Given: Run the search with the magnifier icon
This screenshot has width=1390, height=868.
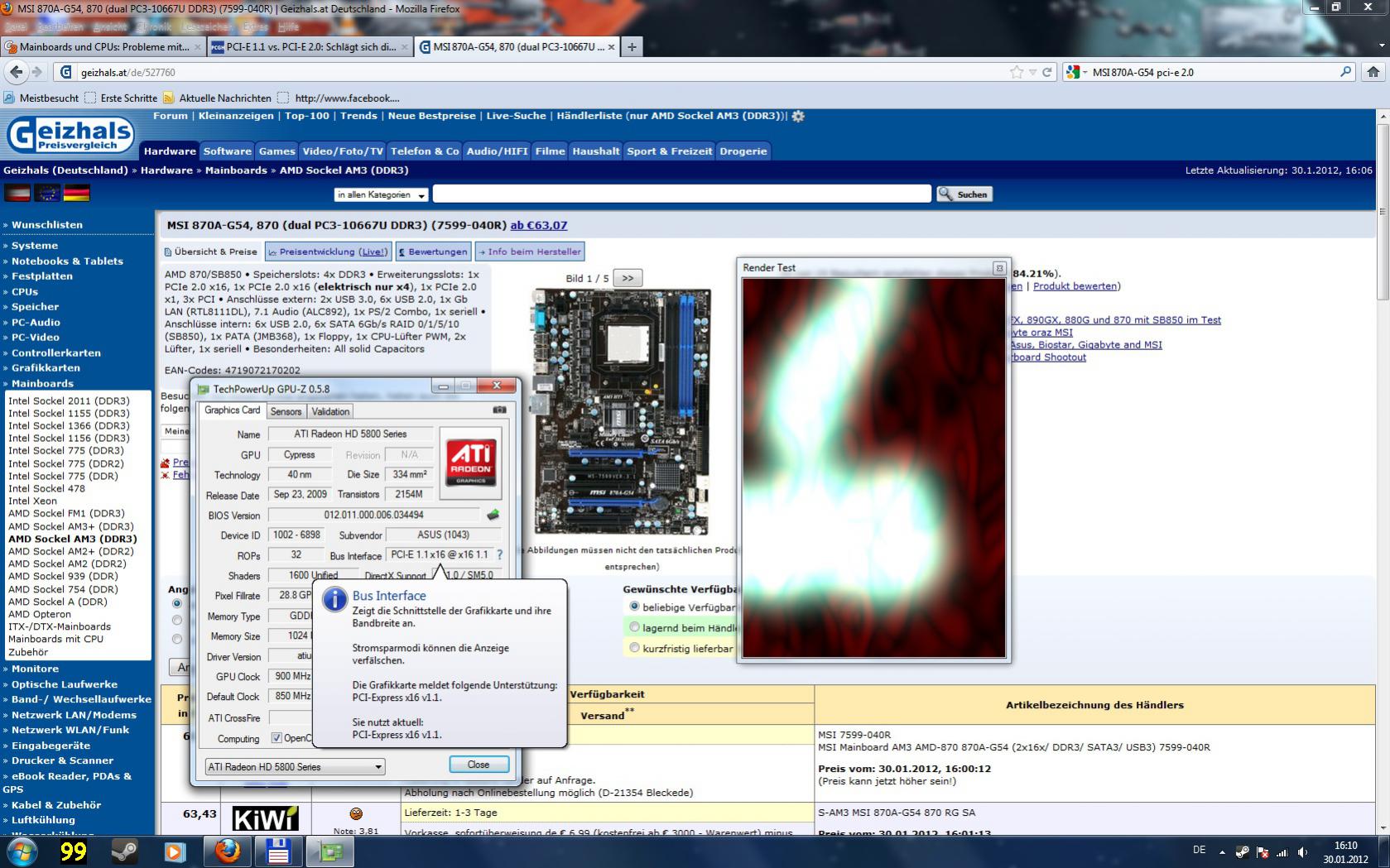Looking at the screenshot, I should pyautogui.click(x=1345, y=72).
